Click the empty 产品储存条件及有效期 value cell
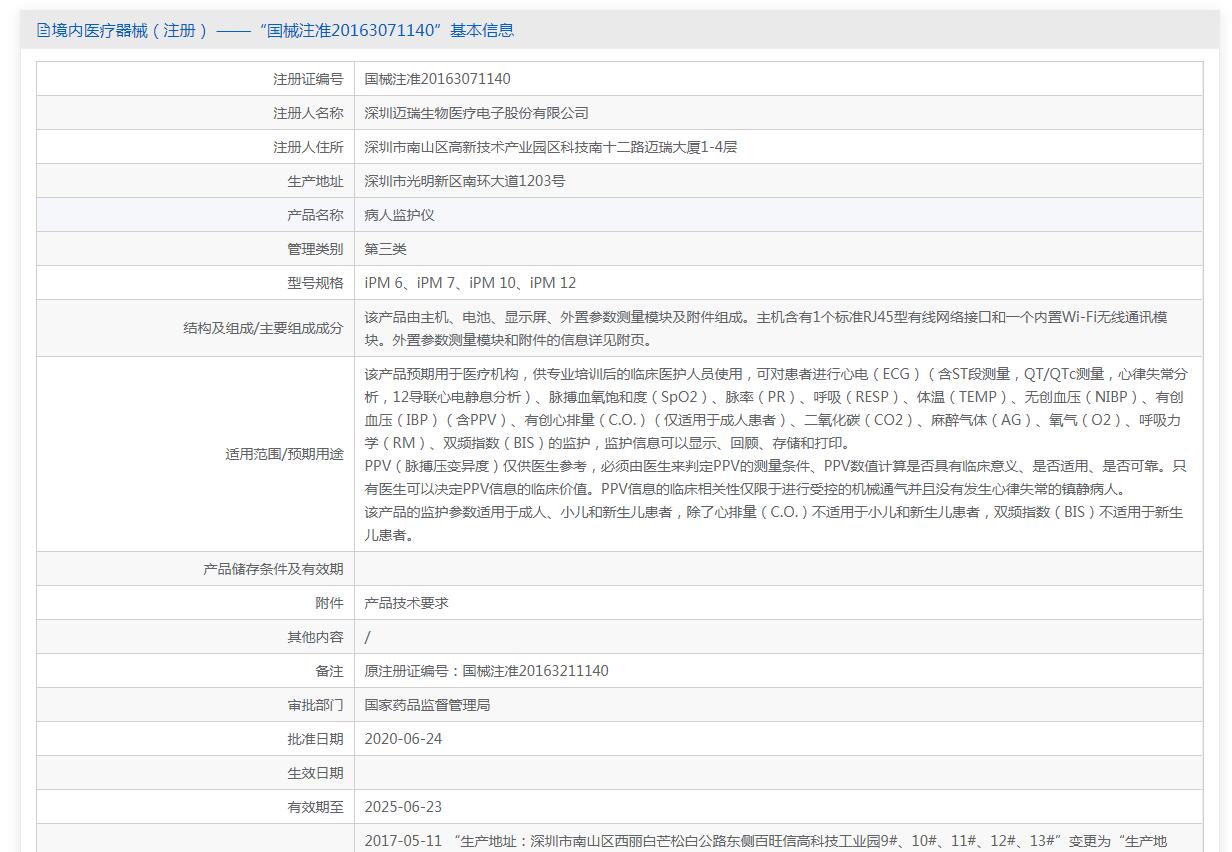Viewport: 1232px width, 852px height. pos(778,569)
